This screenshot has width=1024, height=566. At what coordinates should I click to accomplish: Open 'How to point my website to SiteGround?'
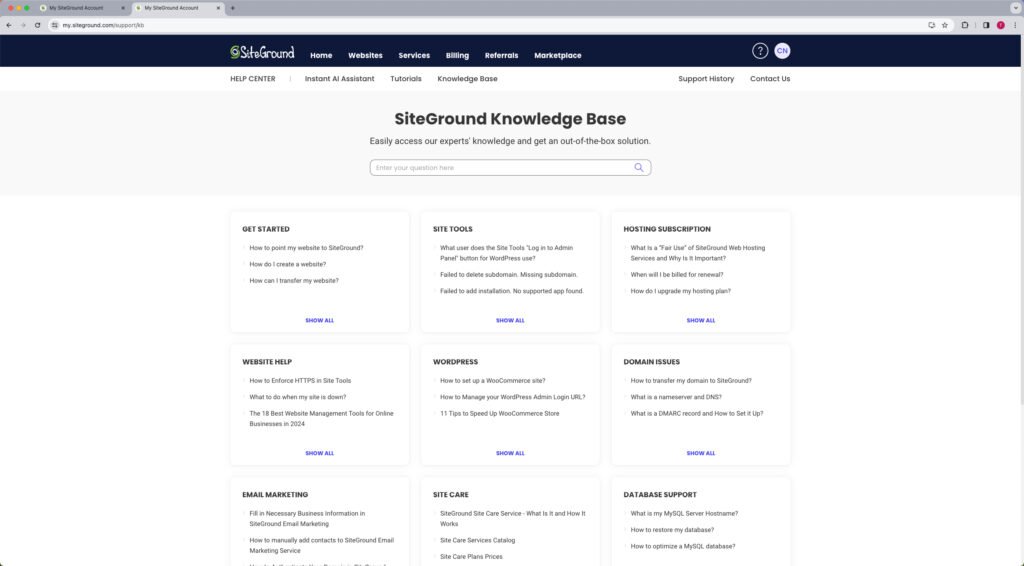[306, 248]
